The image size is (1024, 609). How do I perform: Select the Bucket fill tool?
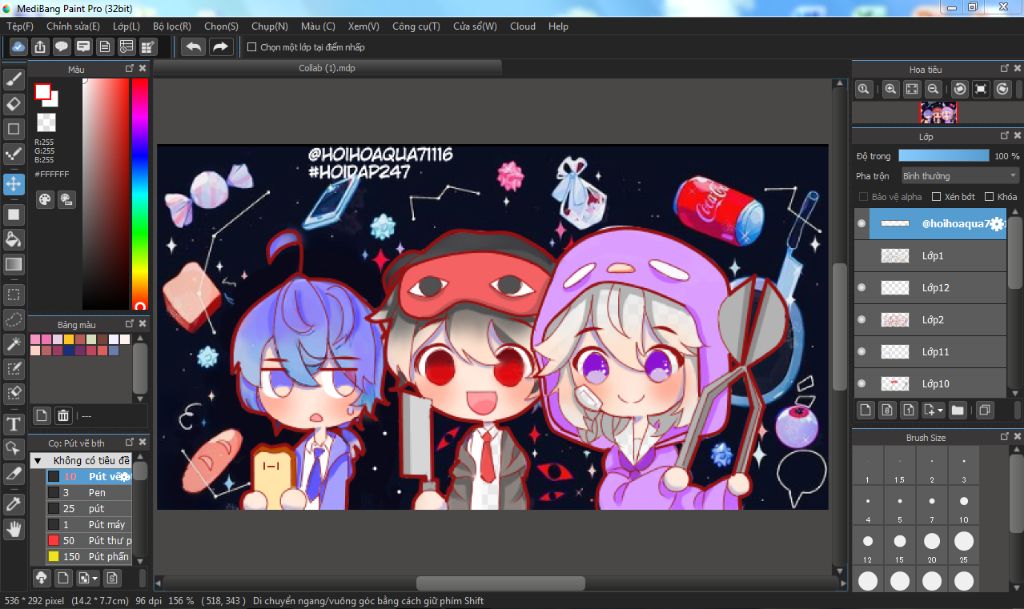tap(14, 239)
